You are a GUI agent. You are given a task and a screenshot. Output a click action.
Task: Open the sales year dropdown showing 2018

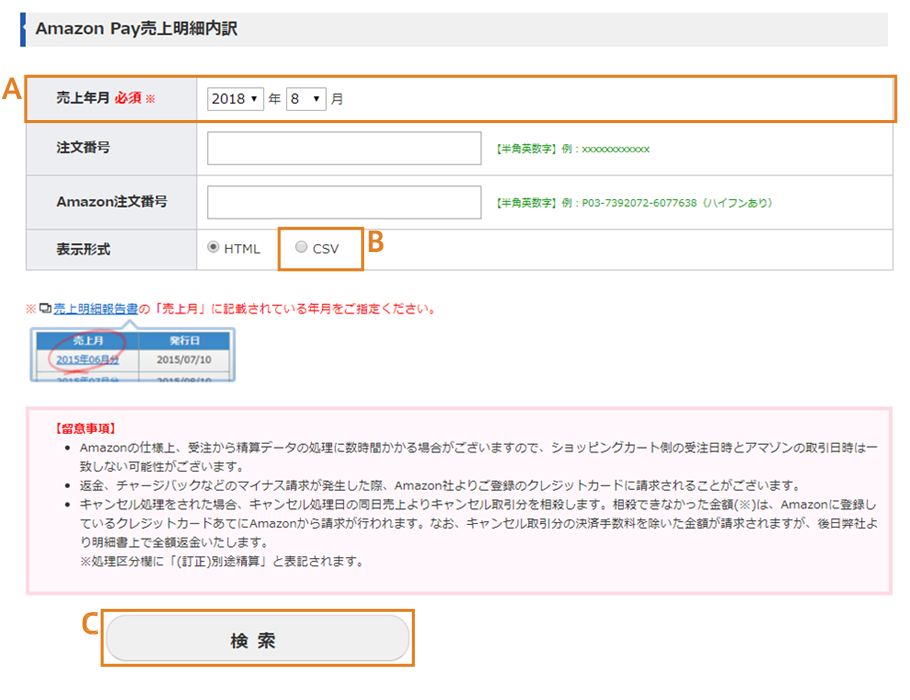235,99
